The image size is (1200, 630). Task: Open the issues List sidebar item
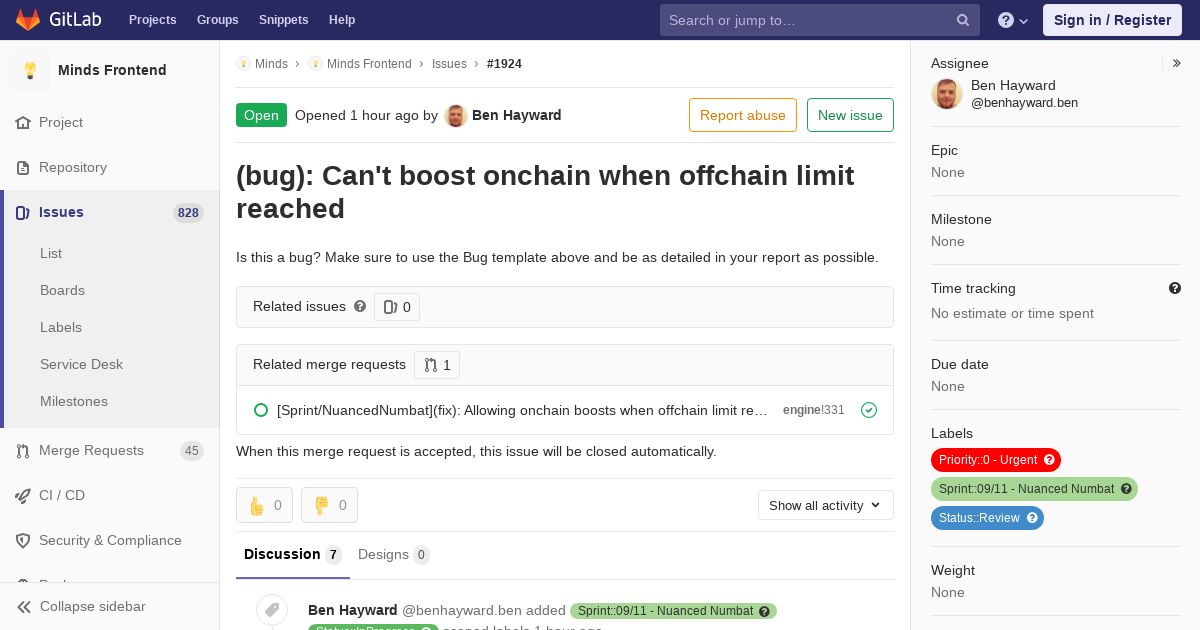click(x=51, y=253)
